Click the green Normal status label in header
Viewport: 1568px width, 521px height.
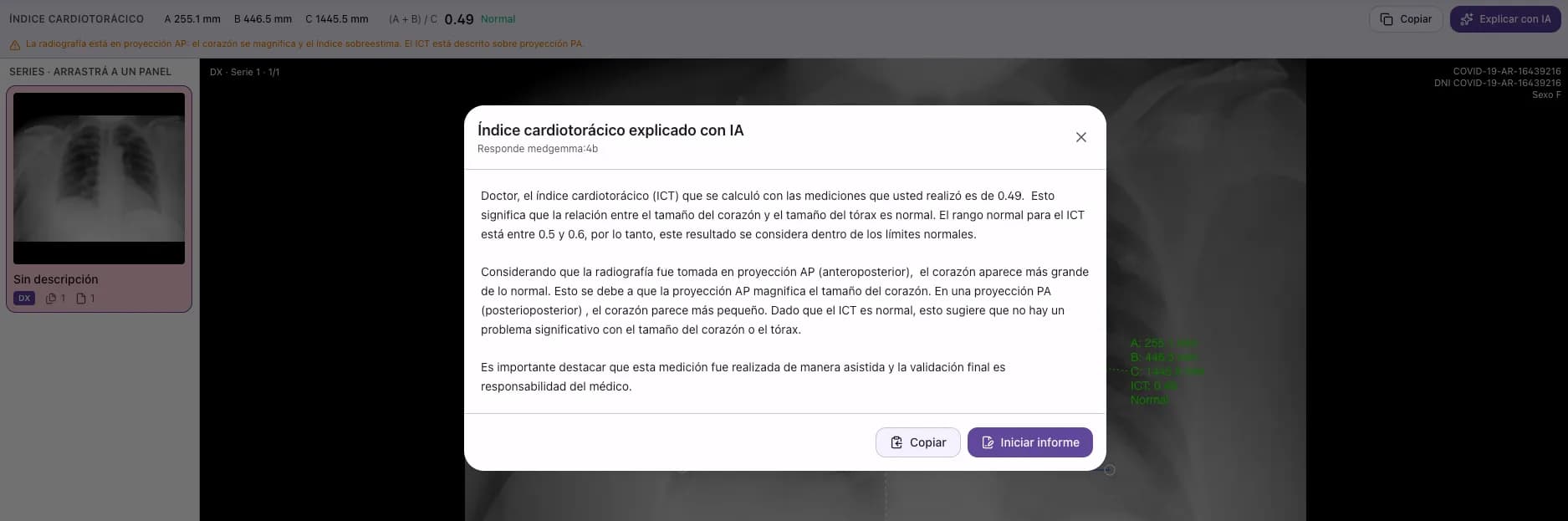pyautogui.click(x=498, y=19)
